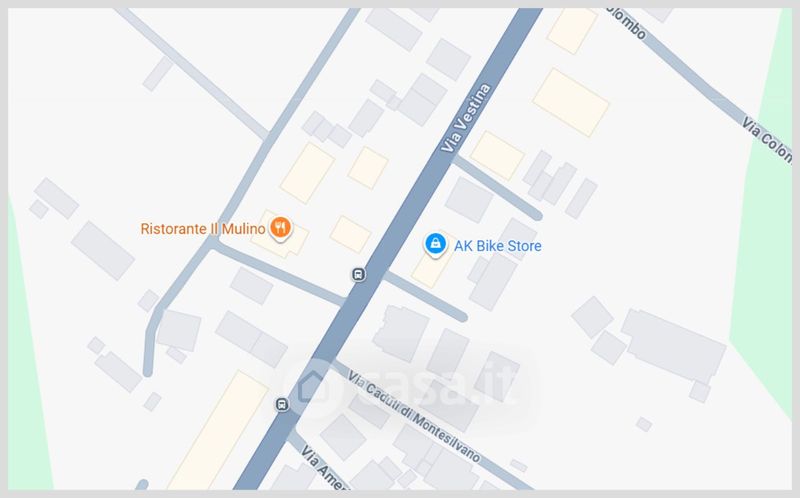Select the yellow building beneath the AK Bike Store pin
This screenshot has width=800, height=498.
click(431, 267)
